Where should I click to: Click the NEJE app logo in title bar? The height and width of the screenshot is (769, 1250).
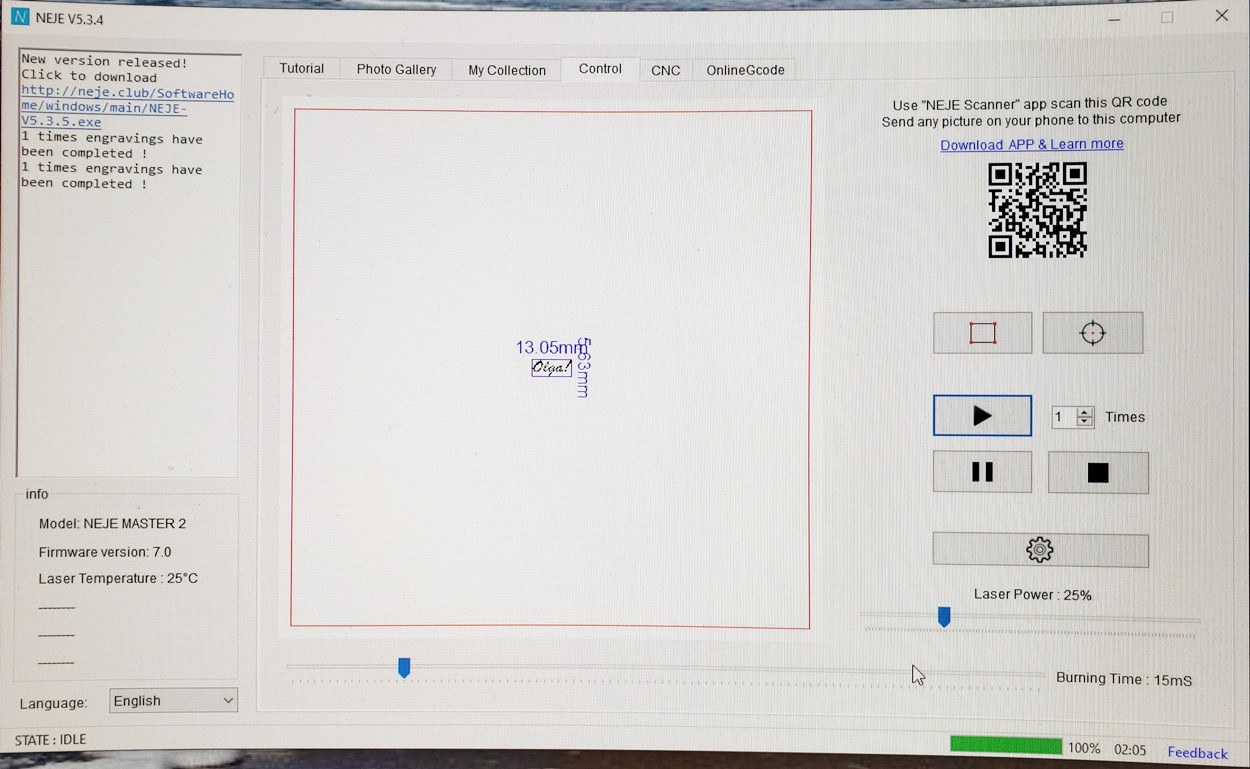(20, 18)
